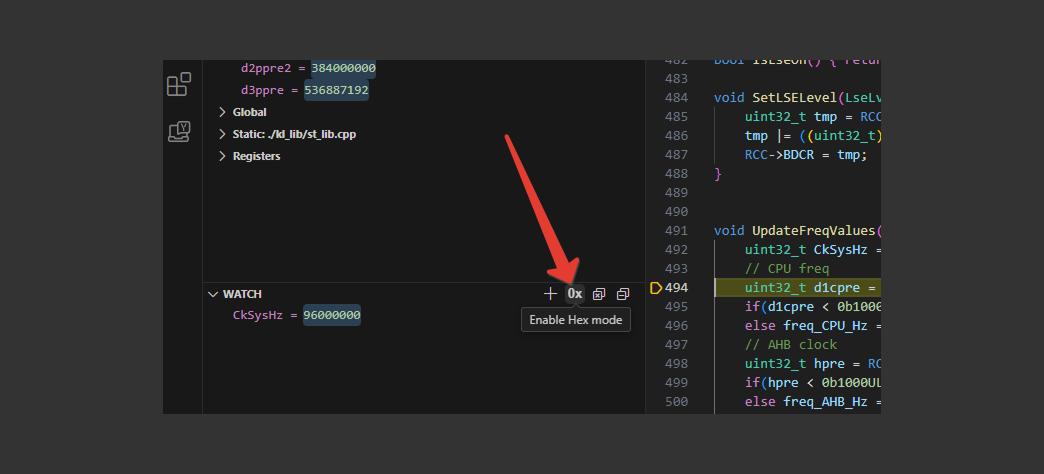Remove all watch expressions
The height and width of the screenshot is (474, 1044).
tap(599, 294)
